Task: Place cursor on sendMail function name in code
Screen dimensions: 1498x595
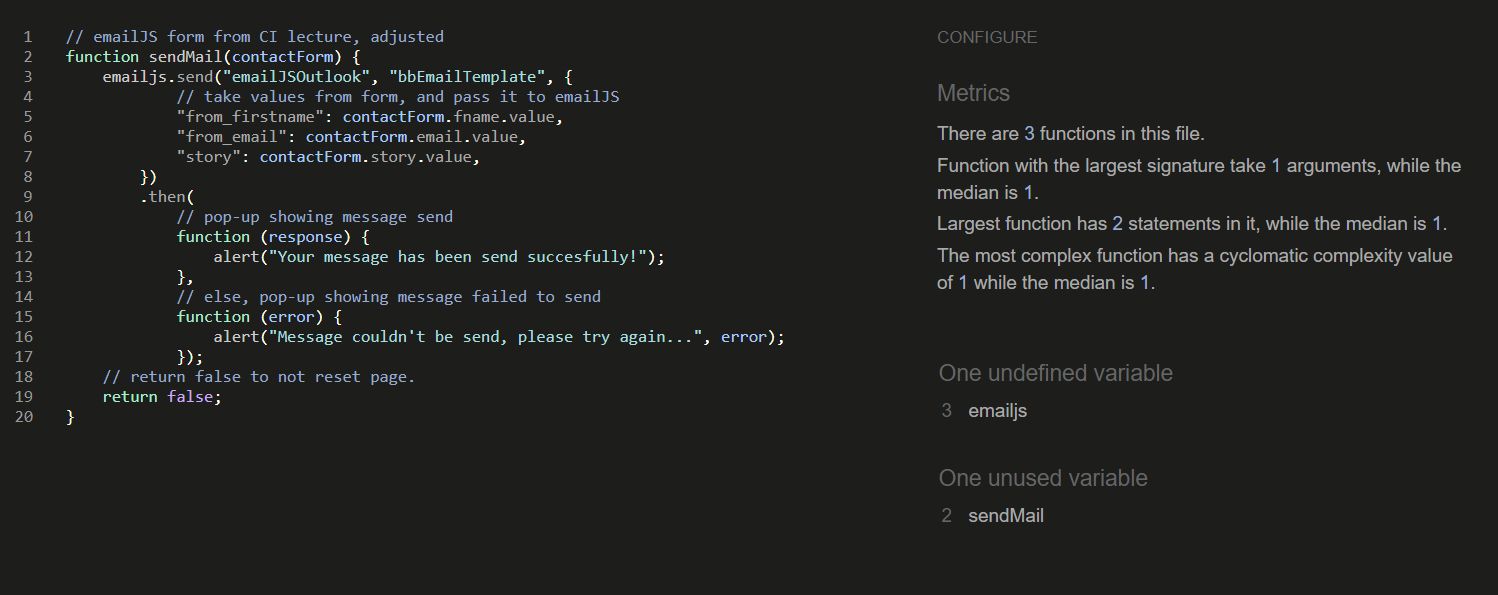Action: point(185,57)
